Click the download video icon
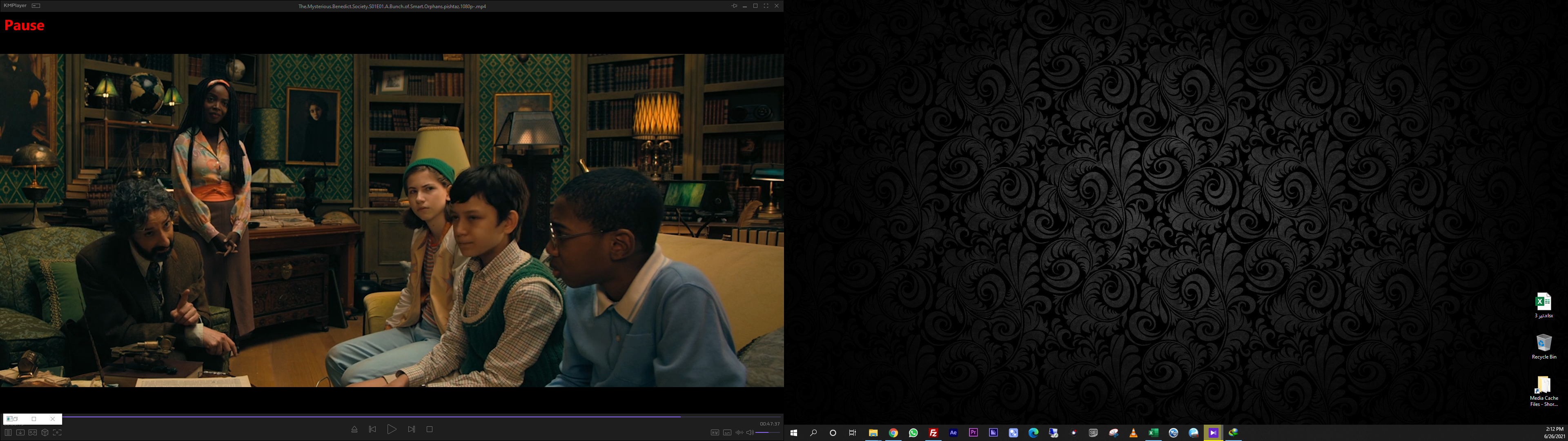 pyautogui.click(x=20, y=432)
